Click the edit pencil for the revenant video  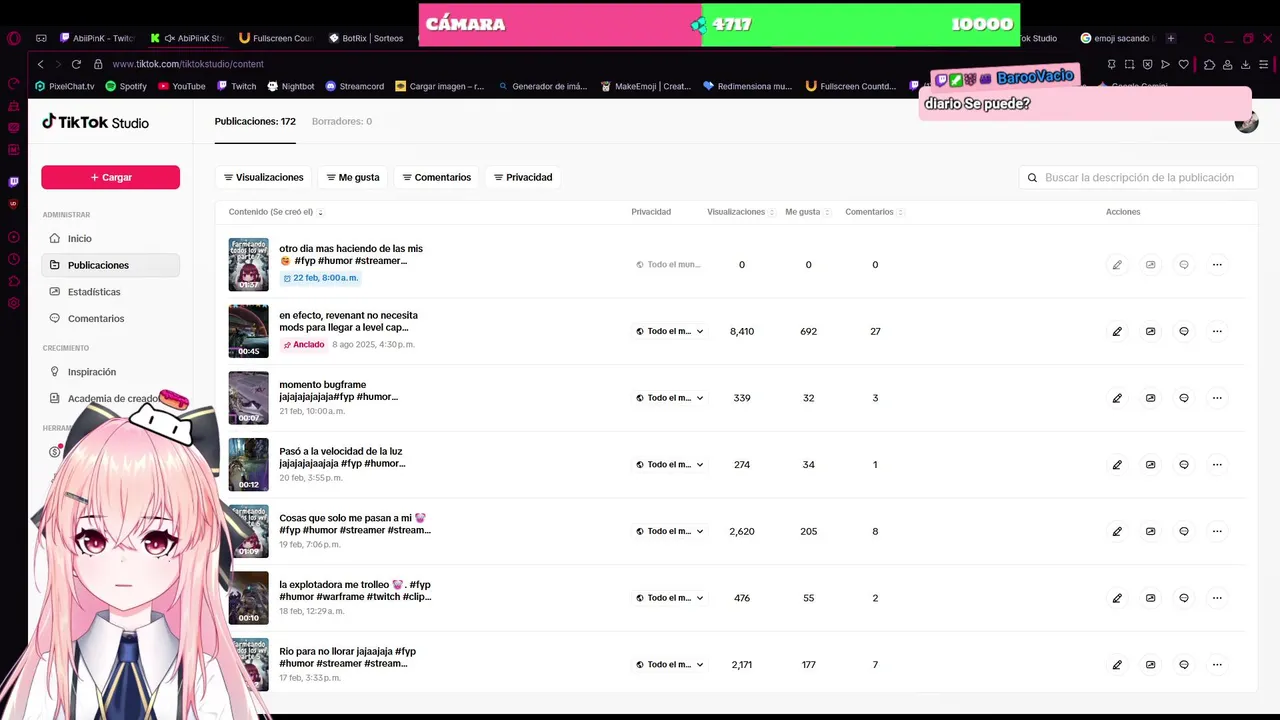(1117, 331)
